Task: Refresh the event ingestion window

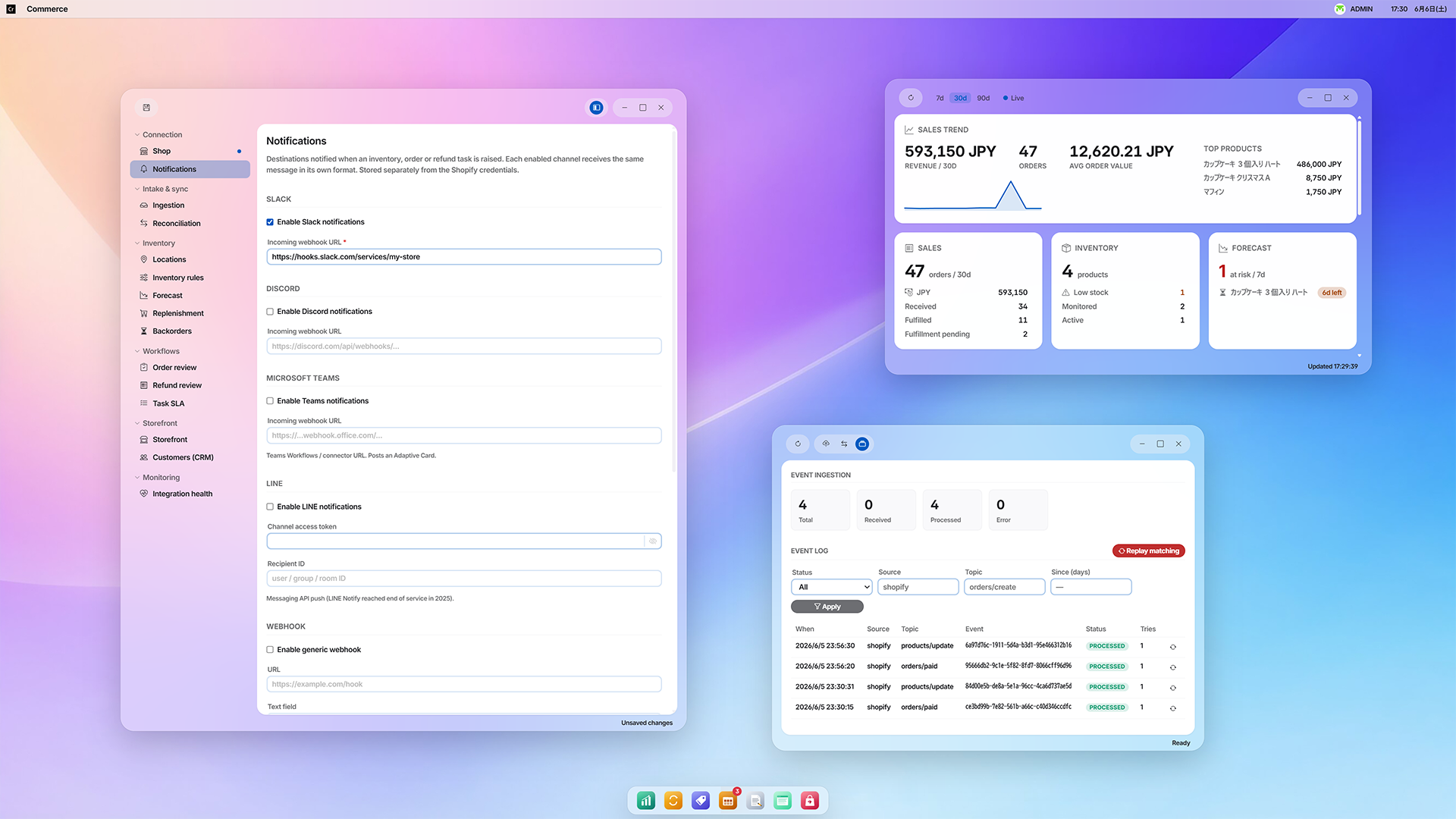Action: tap(798, 444)
